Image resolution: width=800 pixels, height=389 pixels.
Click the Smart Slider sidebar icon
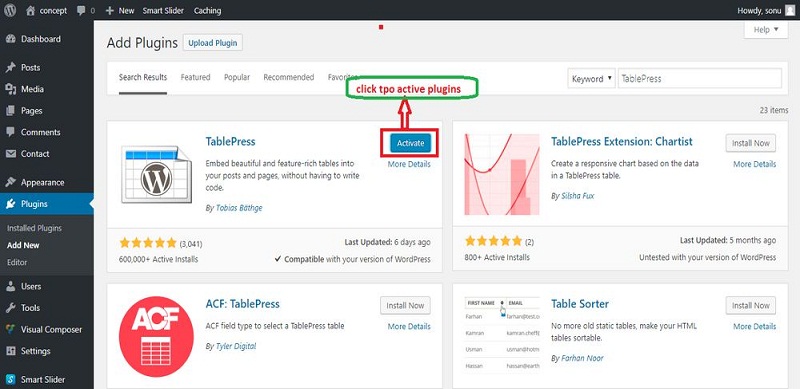pyautogui.click(x=11, y=379)
